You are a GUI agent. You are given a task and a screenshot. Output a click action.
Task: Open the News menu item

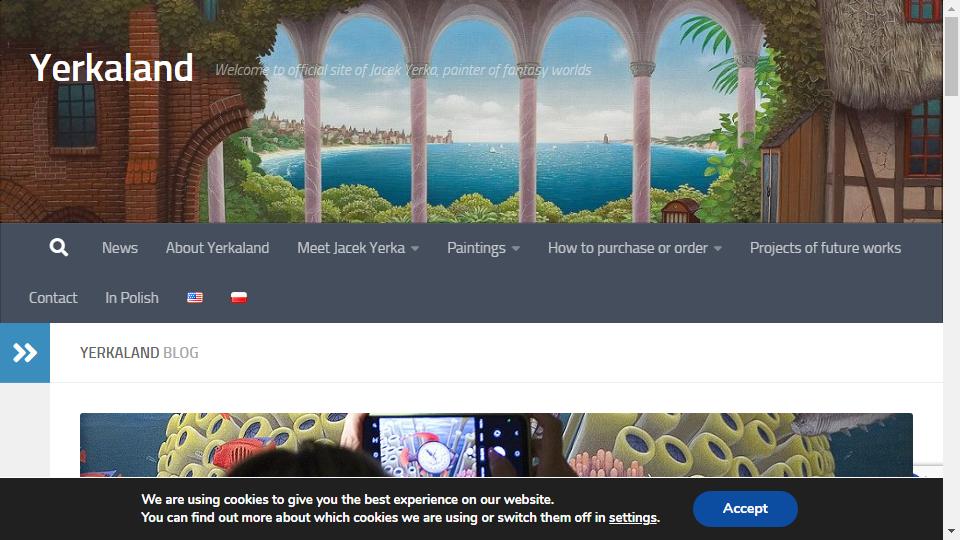120,248
